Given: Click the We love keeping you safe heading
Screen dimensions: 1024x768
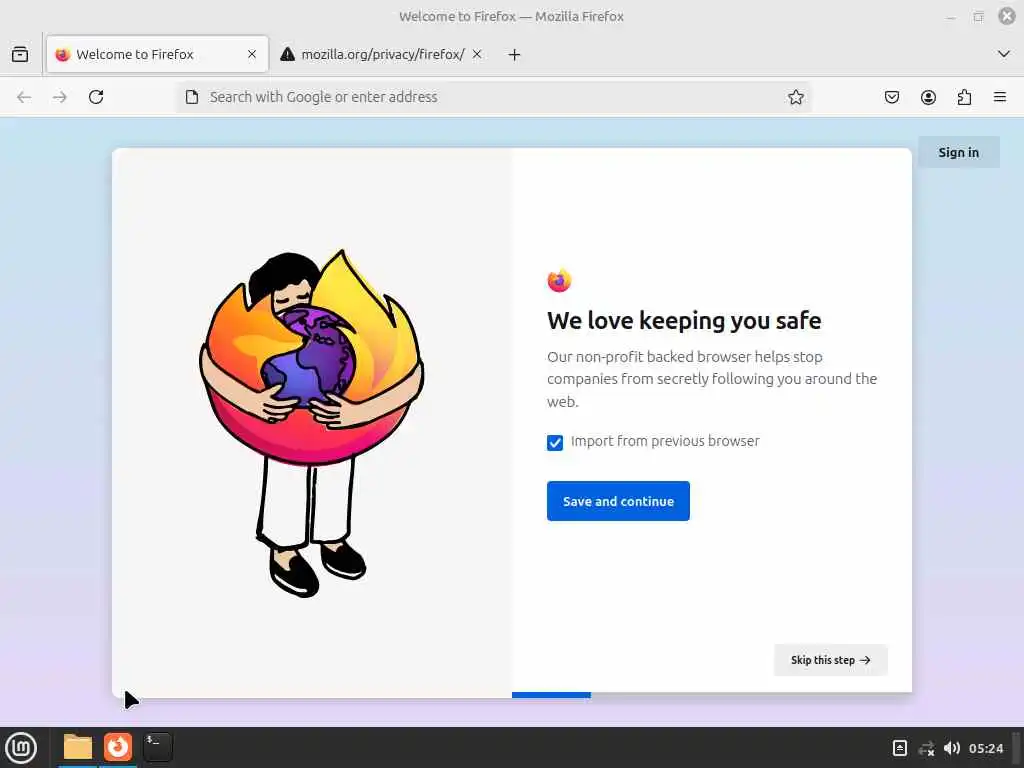Looking at the screenshot, I should pos(684,321).
